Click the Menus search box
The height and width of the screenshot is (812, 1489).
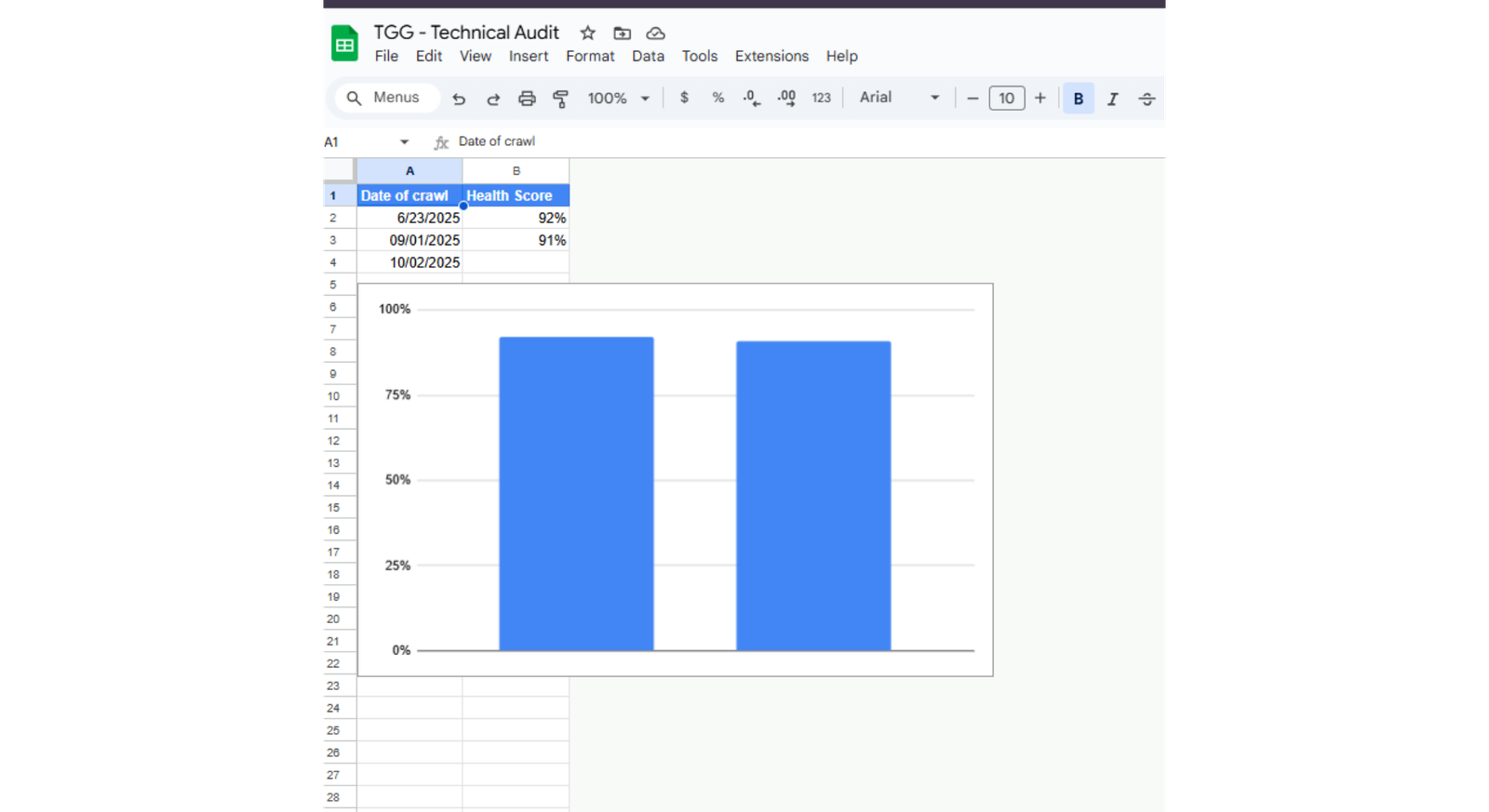click(x=388, y=98)
